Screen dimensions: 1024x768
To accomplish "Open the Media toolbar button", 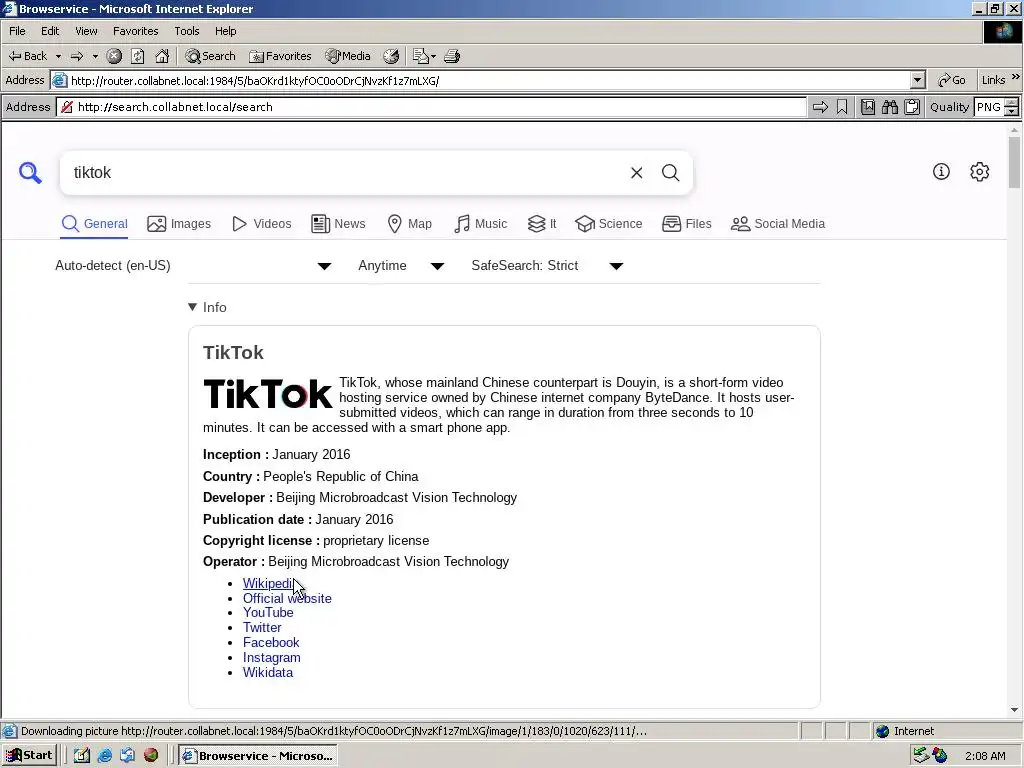I will click(348, 56).
